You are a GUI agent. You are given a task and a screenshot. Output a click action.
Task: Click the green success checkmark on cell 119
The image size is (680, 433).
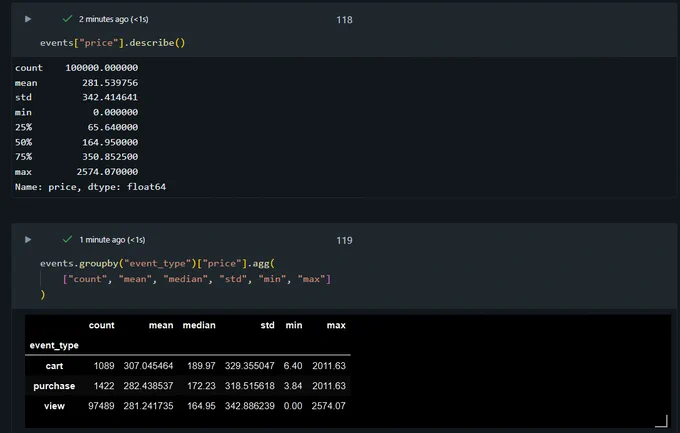67,239
